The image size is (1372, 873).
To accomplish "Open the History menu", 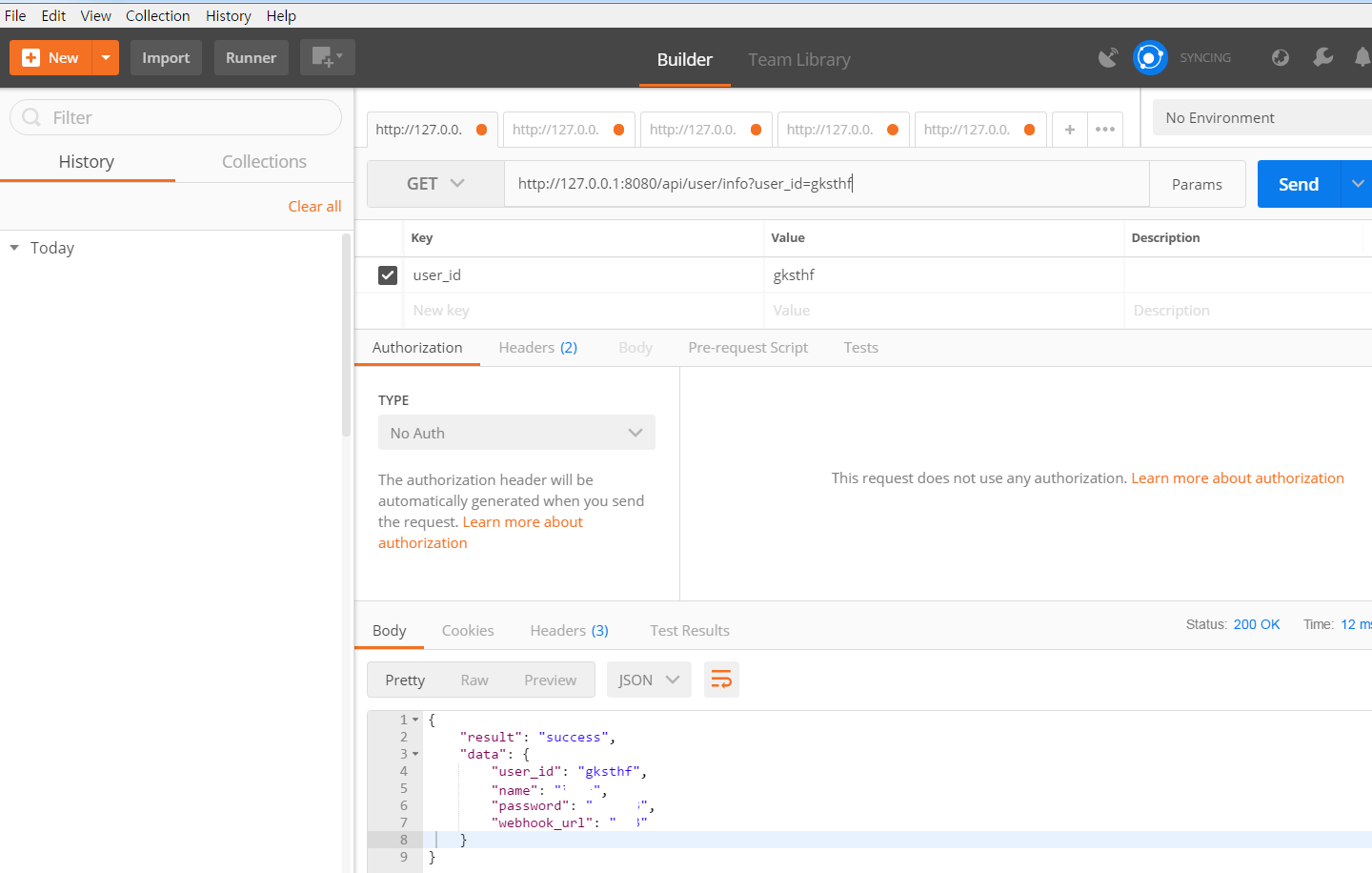I will tap(229, 15).
